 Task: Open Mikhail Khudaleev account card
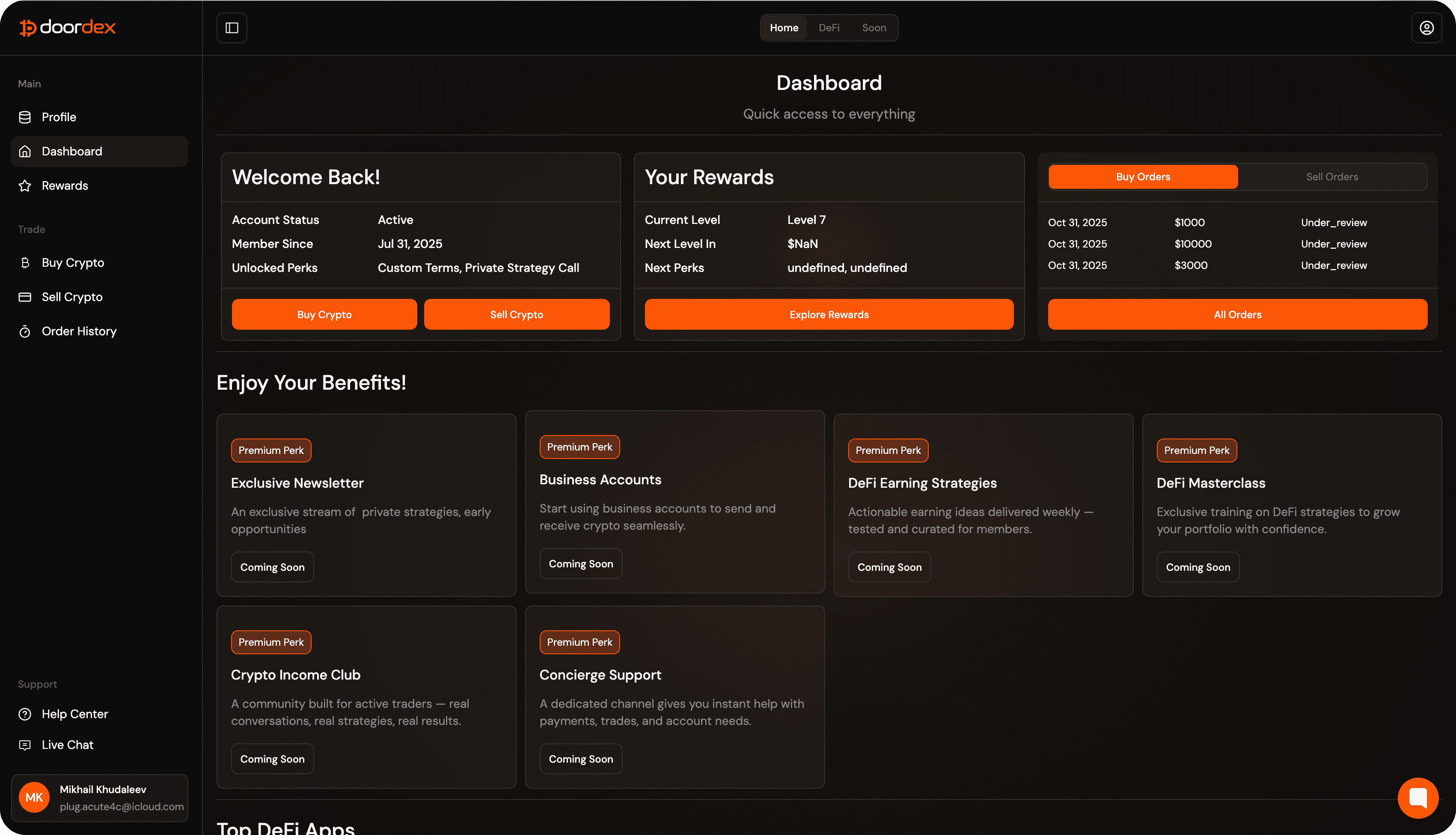click(x=100, y=798)
